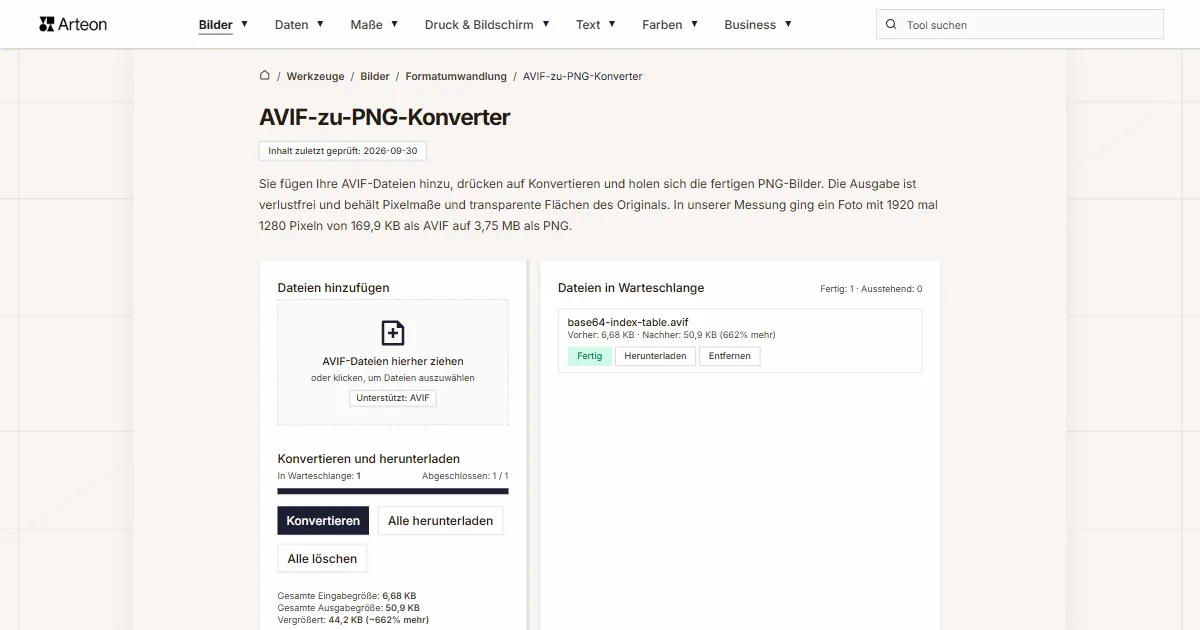Click the Vorher: 6,68 KB size line

point(671,335)
